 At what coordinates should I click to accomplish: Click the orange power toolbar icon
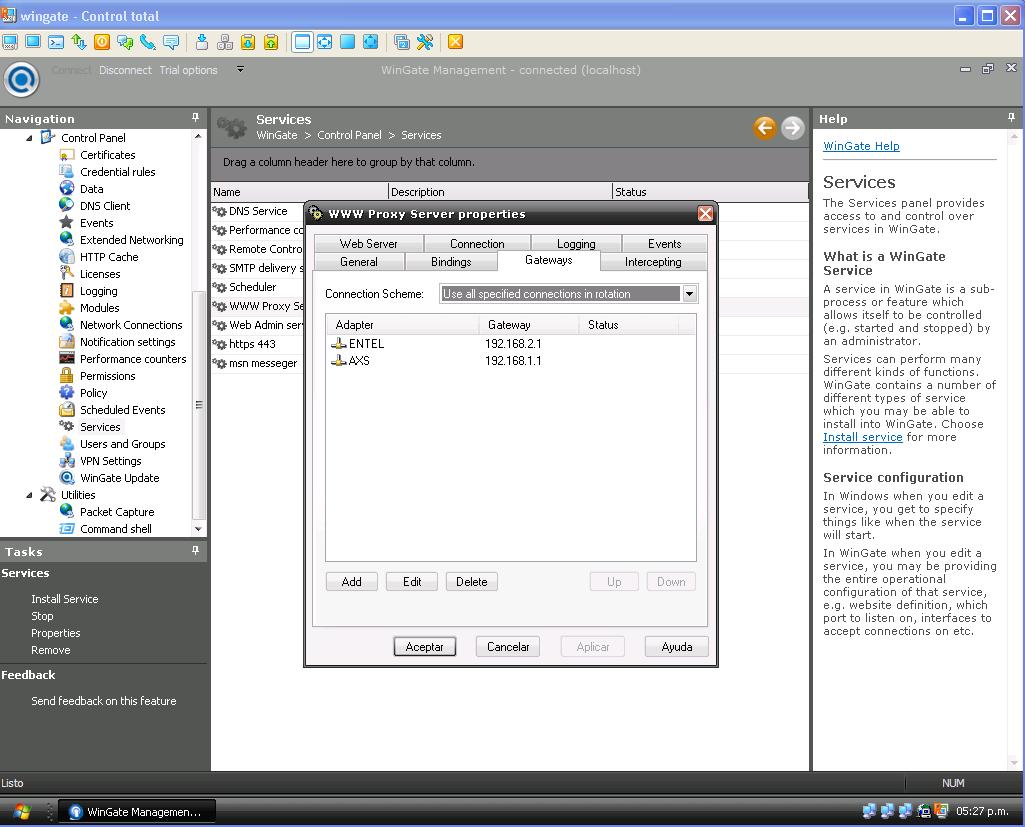tap(102, 42)
